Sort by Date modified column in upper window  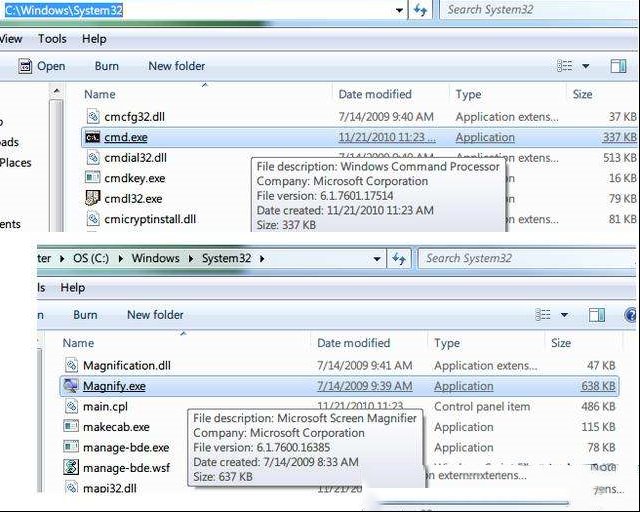click(375, 94)
